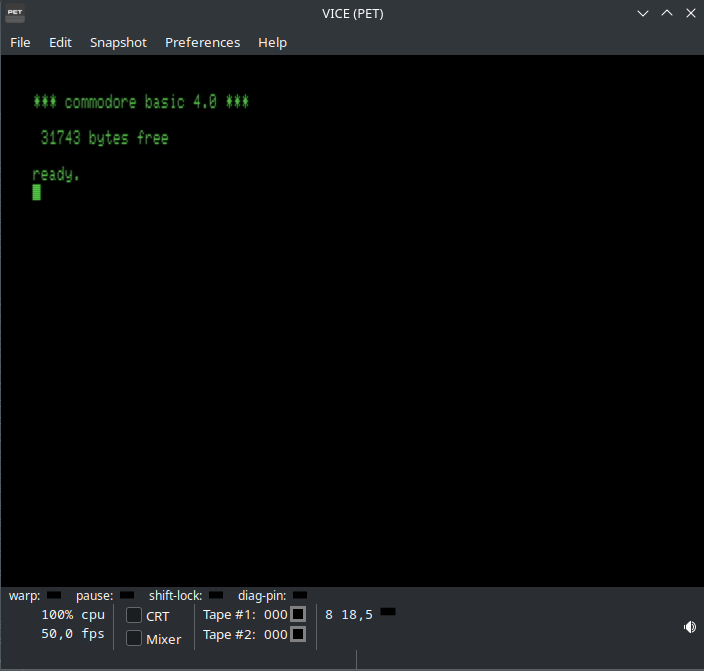Viewport: 704px width, 671px height.
Task: Open the Preferences menu
Action: (202, 42)
